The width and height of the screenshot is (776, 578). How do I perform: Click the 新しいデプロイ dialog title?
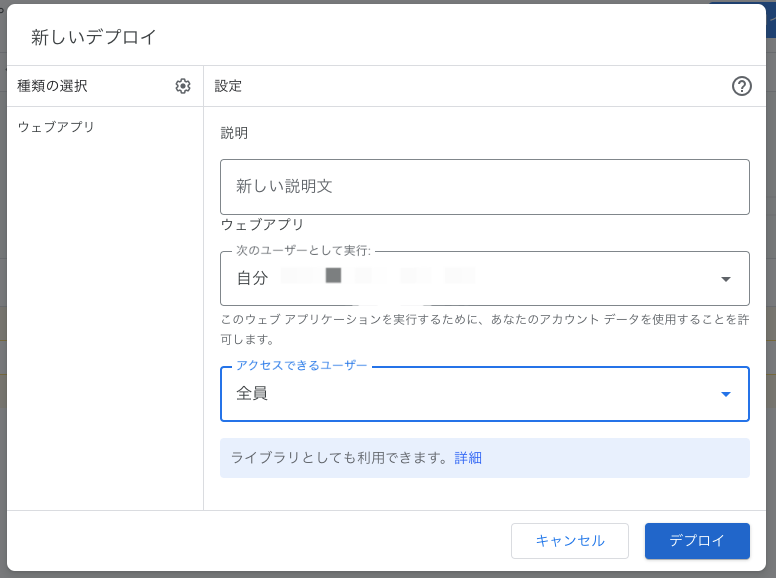(x=94, y=37)
